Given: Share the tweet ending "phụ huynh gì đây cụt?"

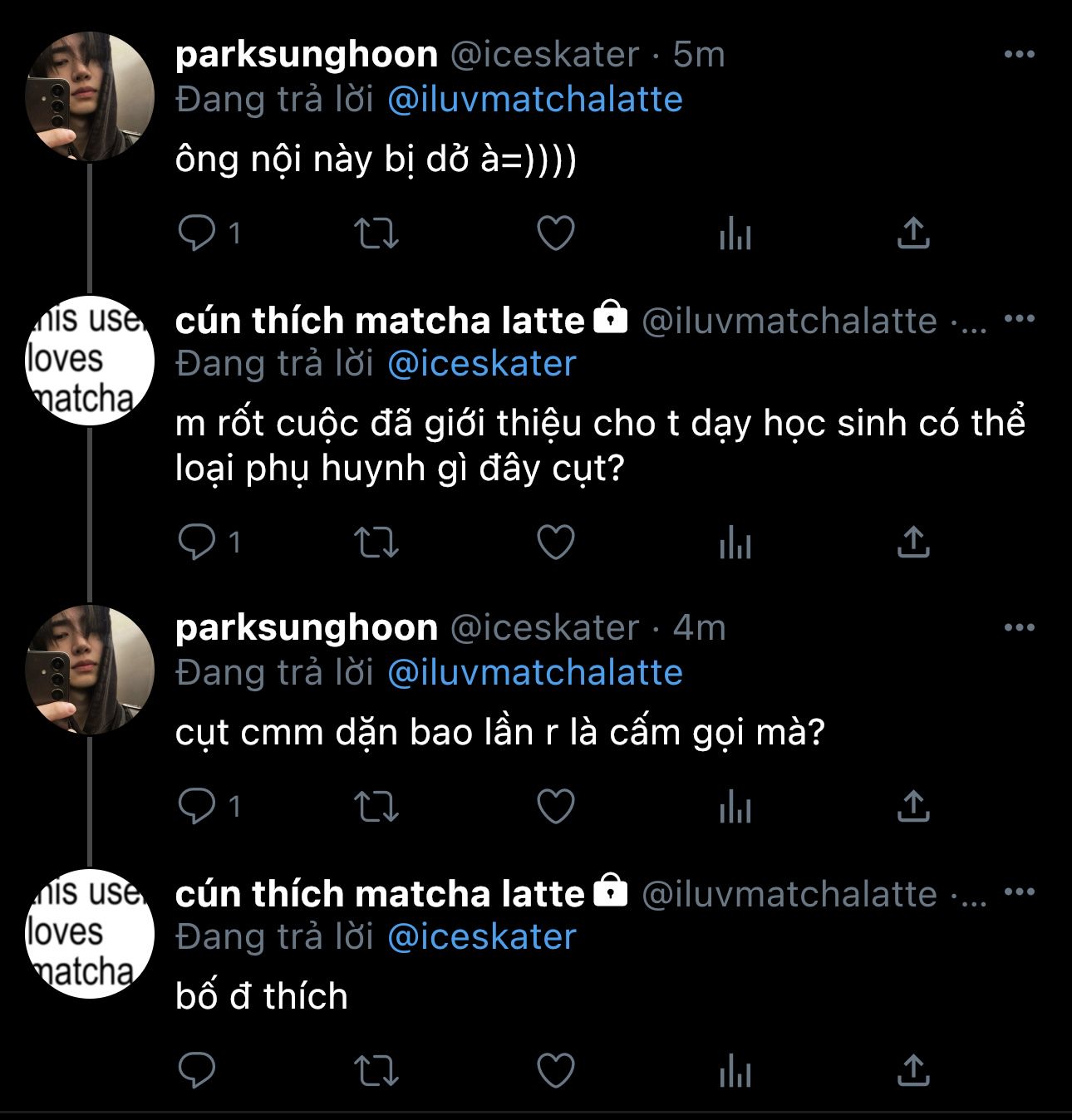Looking at the screenshot, I should click(x=913, y=543).
